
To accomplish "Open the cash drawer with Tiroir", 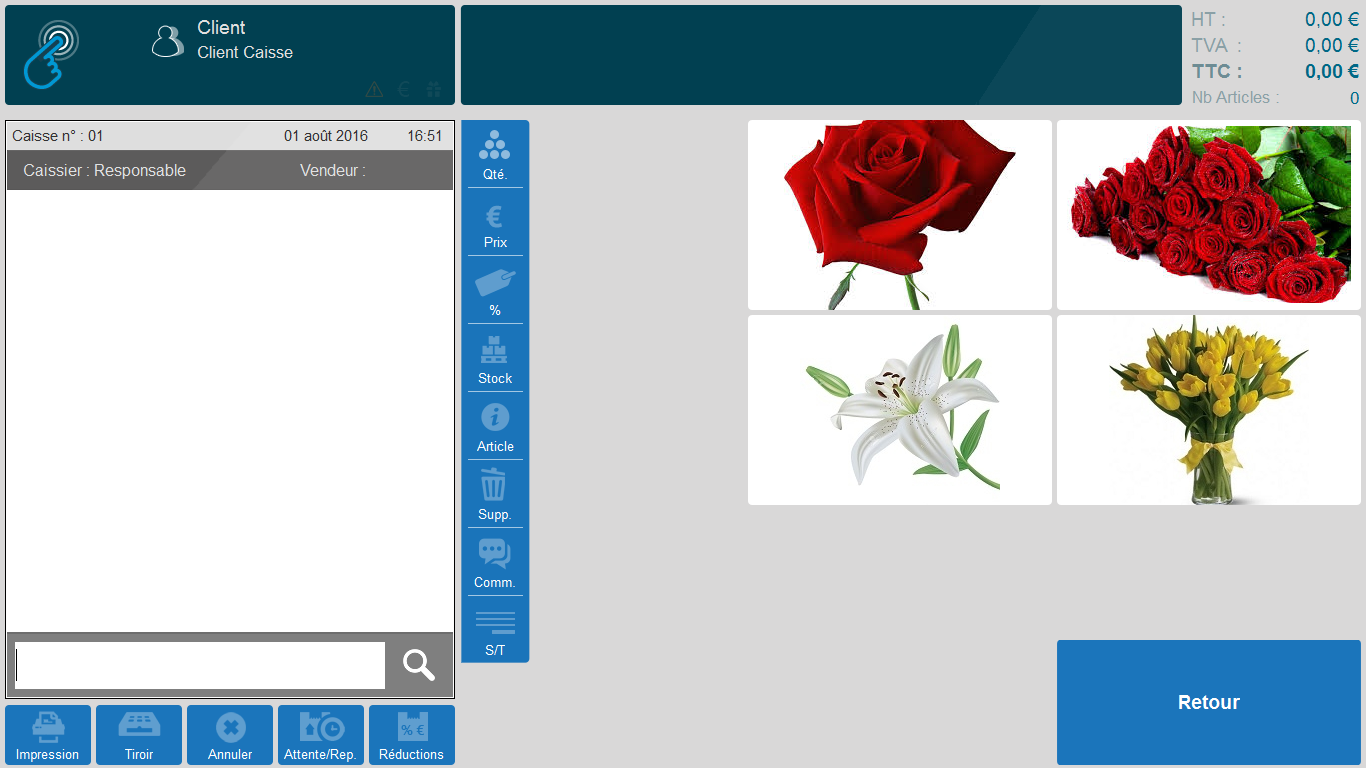I will (x=139, y=735).
